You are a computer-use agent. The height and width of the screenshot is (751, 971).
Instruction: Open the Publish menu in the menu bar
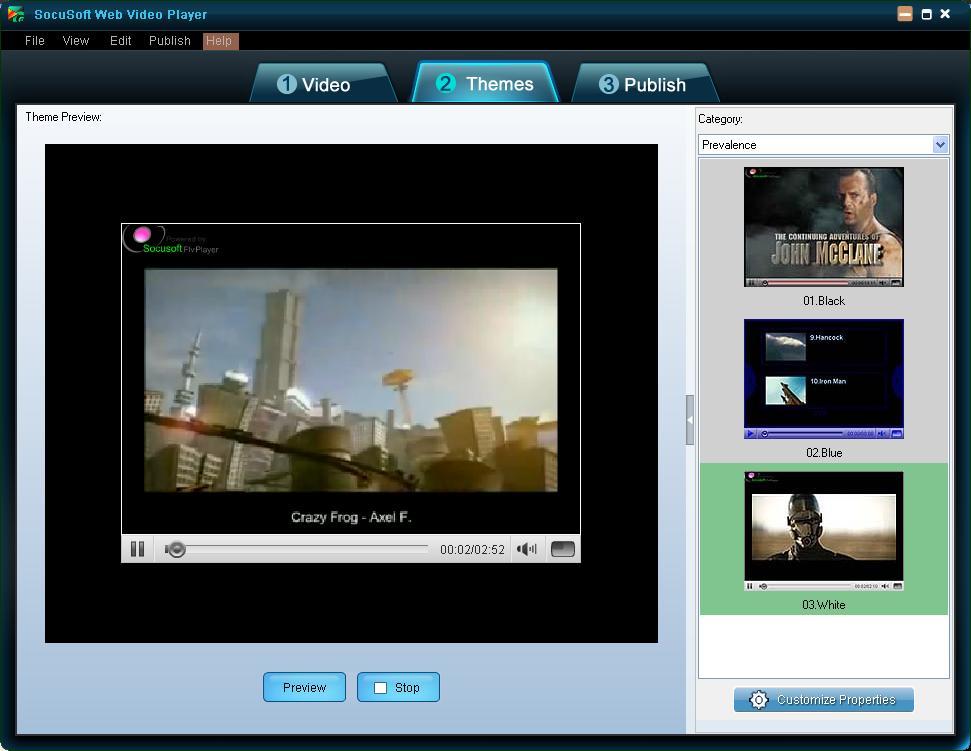[x=169, y=40]
